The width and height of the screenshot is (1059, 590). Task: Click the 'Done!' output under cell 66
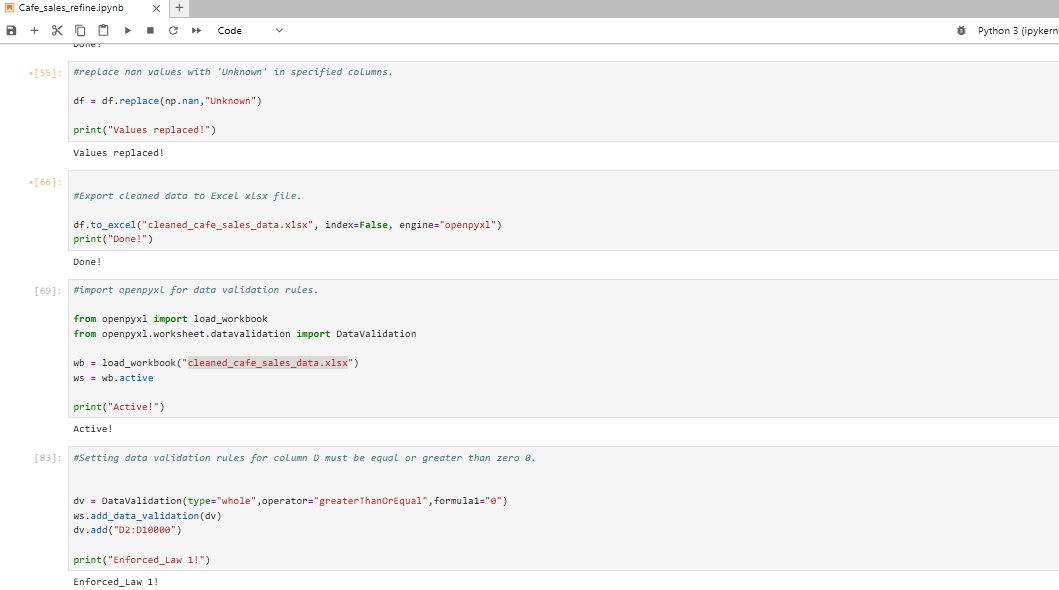pos(87,262)
